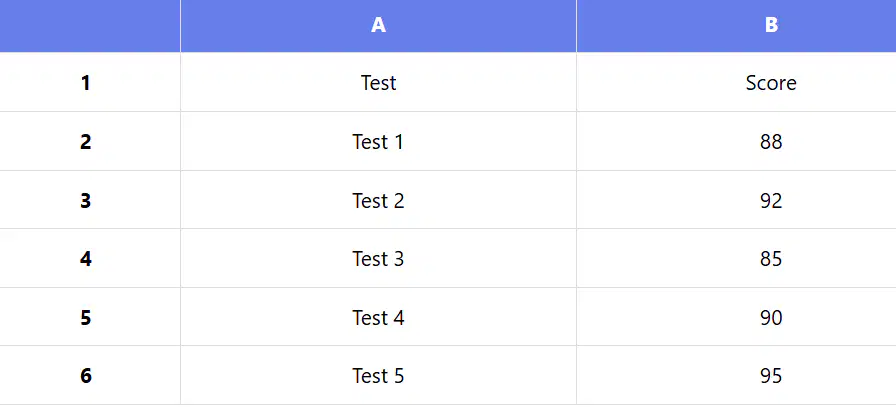
Task: Select column B header
Action: coord(737,26)
